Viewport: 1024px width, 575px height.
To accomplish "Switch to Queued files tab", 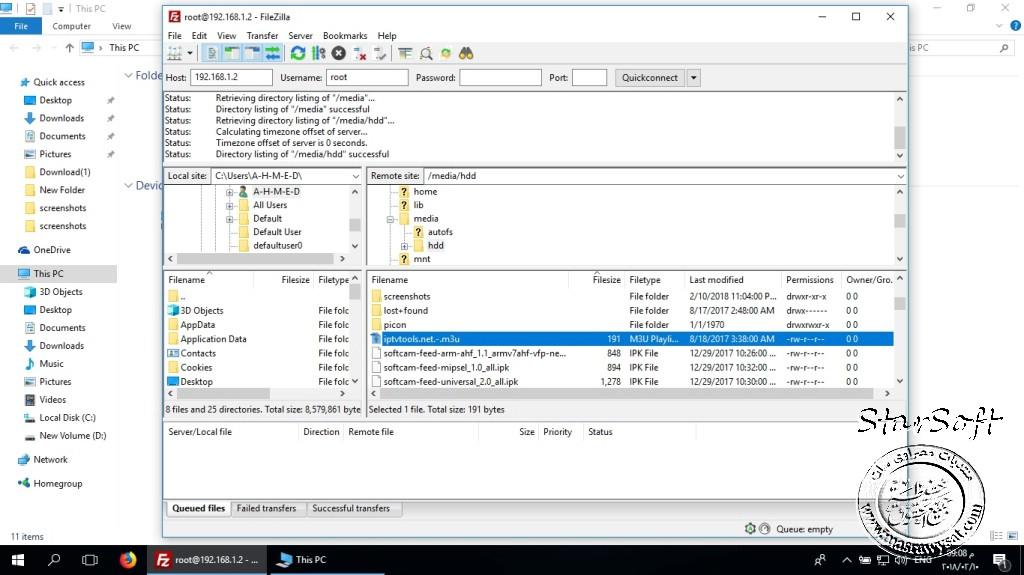I will point(198,508).
